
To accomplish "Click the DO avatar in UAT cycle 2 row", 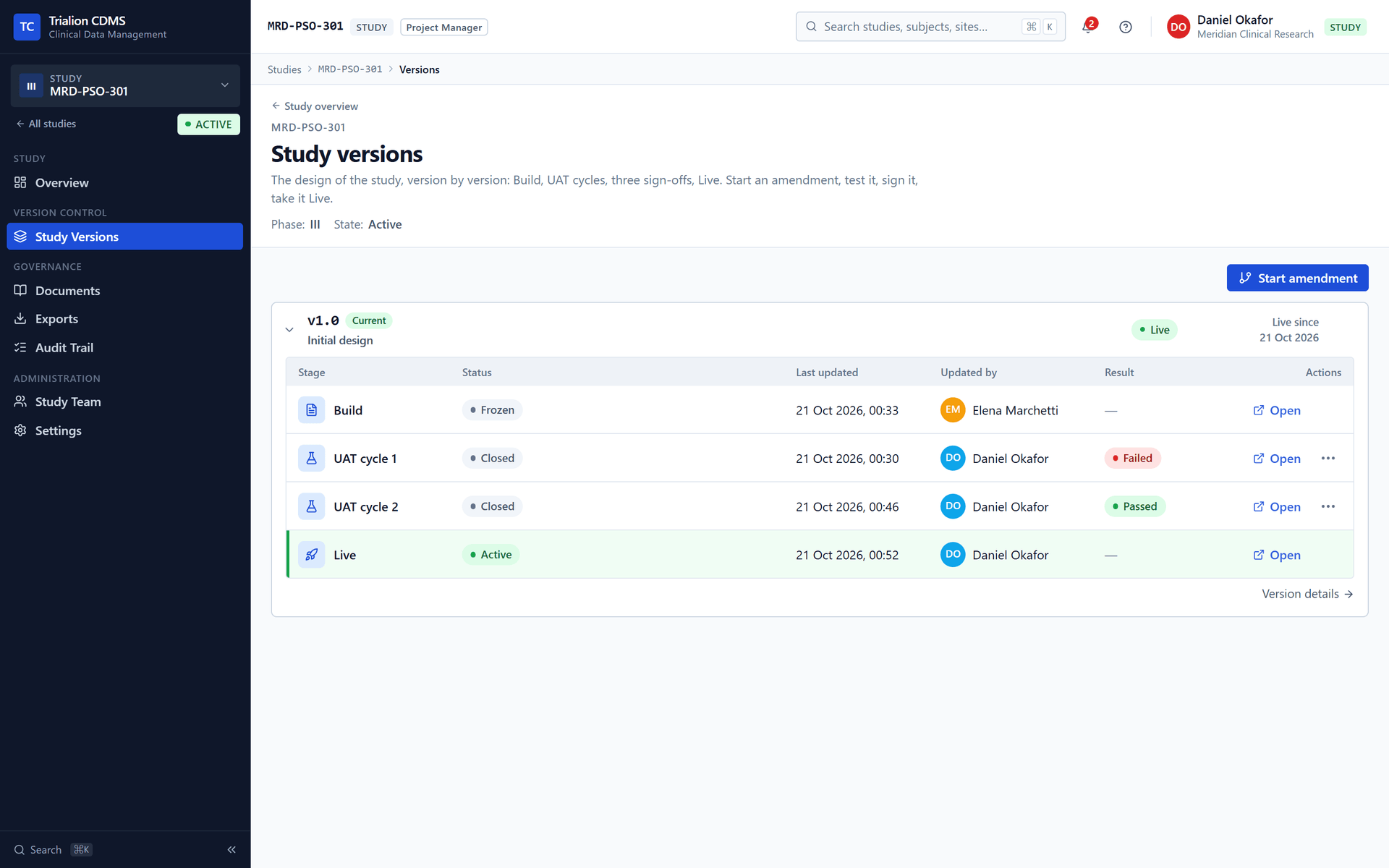I will [x=953, y=507].
